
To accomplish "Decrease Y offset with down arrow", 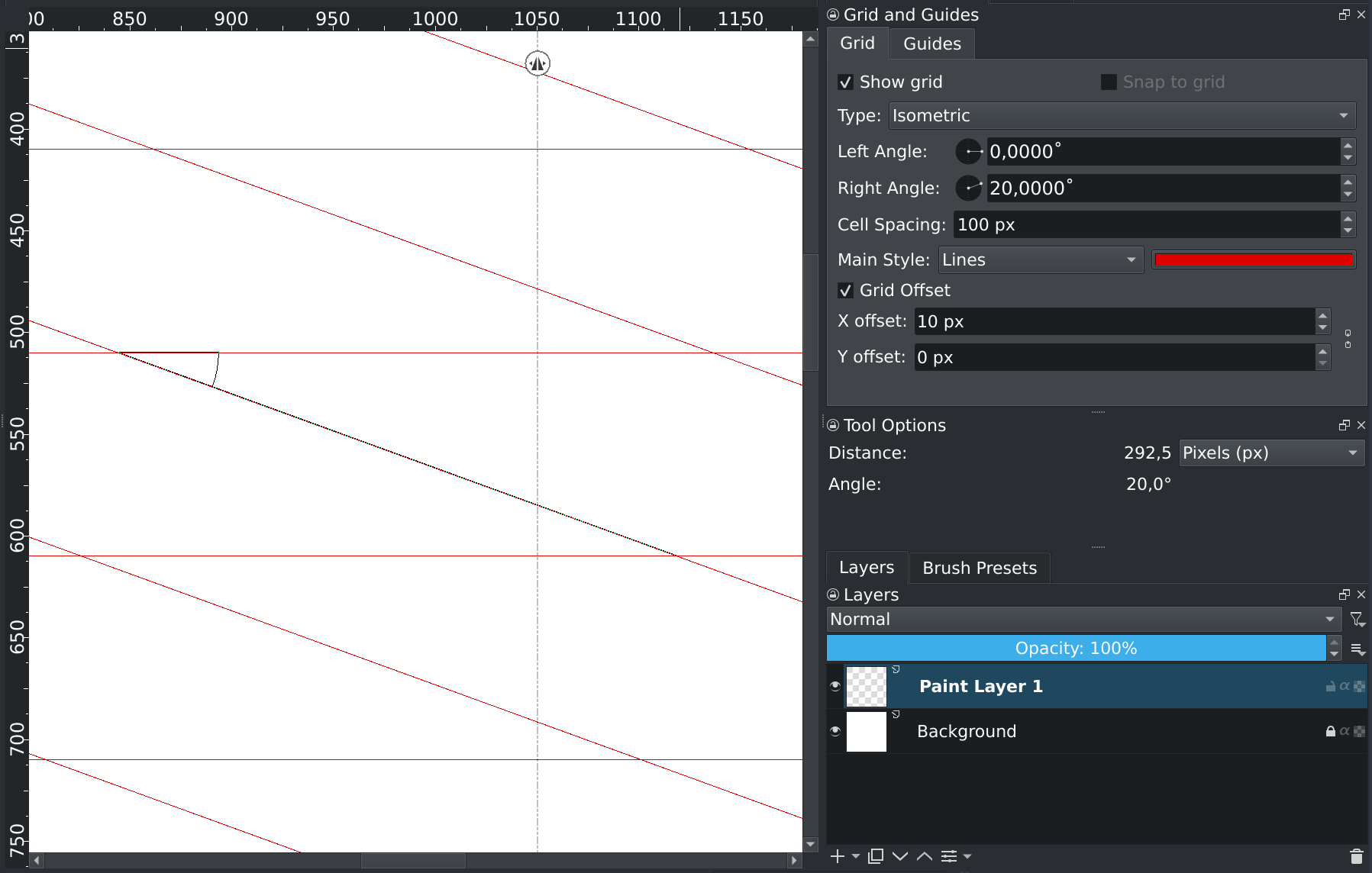I will pyautogui.click(x=1323, y=364).
